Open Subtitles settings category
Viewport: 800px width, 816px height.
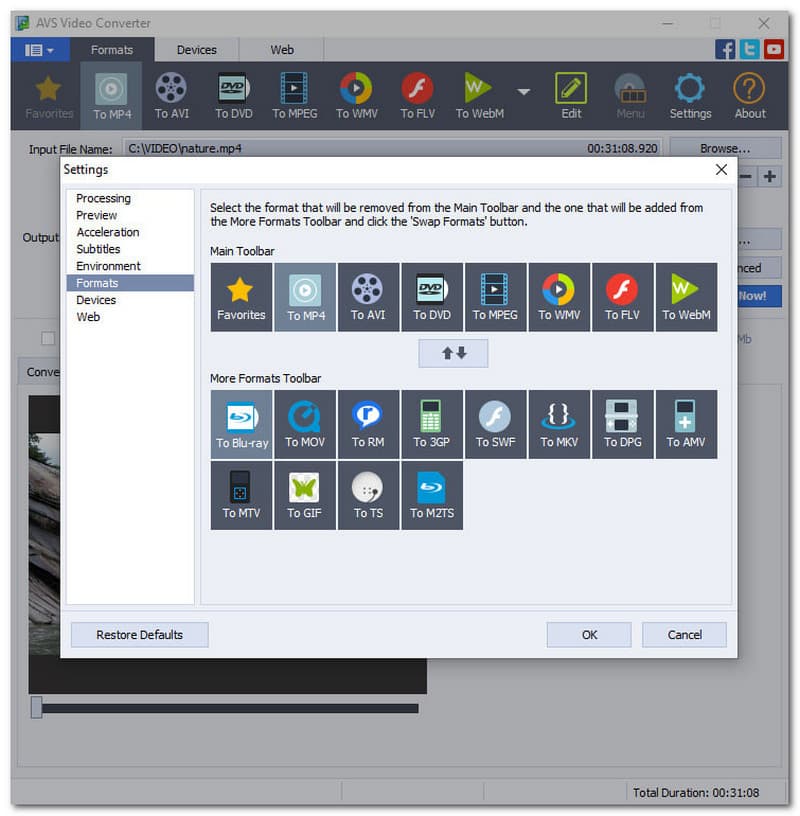pyautogui.click(x=130, y=249)
